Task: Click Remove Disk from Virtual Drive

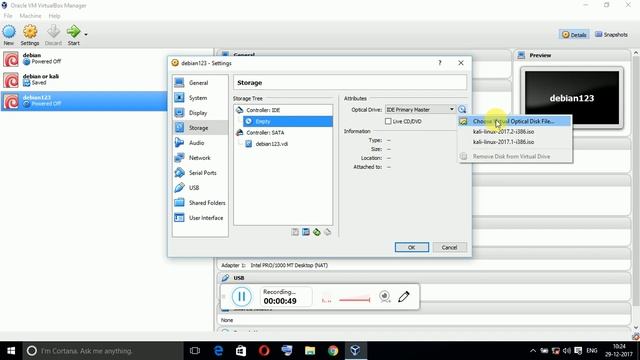Action: pos(514,156)
